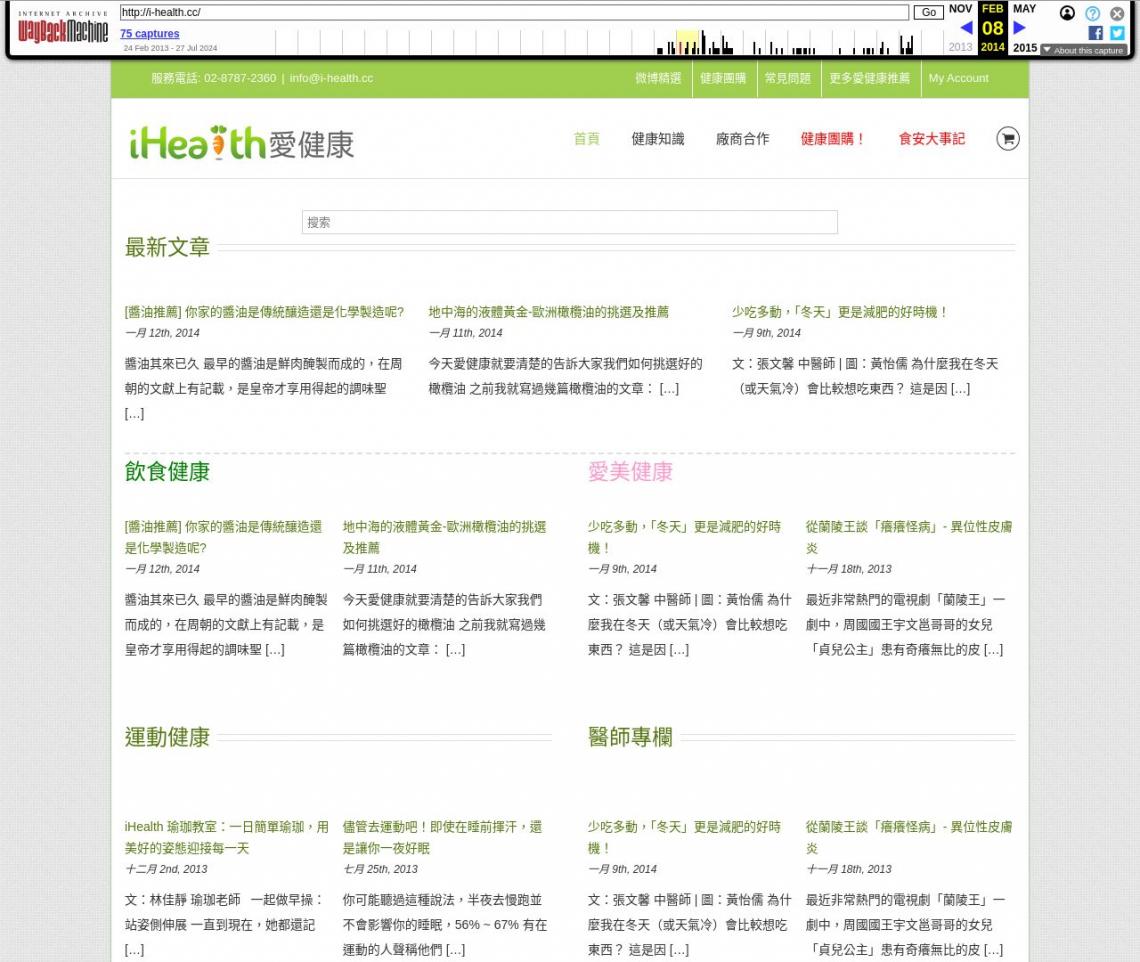This screenshot has height=962, width=1140.
Task: Select the NOV month in Wayback bar
Action: pos(960,9)
